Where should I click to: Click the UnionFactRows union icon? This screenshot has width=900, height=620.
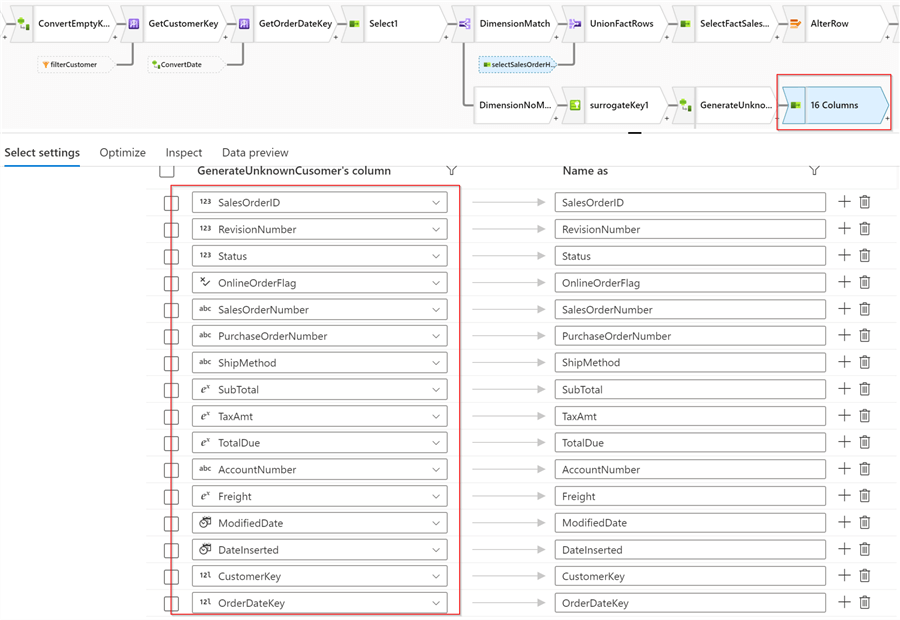coord(575,24)
